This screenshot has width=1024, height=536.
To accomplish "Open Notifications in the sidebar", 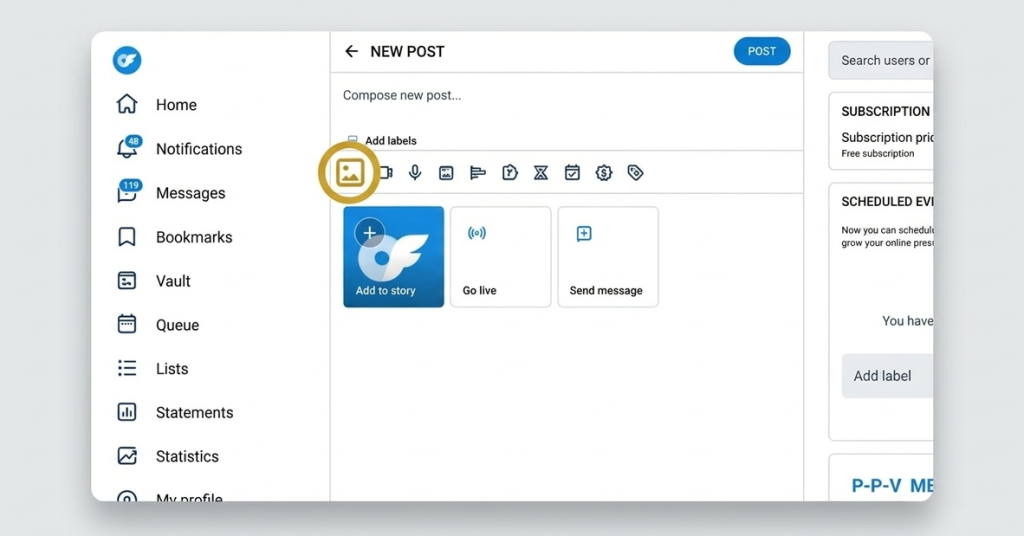I will click(198, 149).
